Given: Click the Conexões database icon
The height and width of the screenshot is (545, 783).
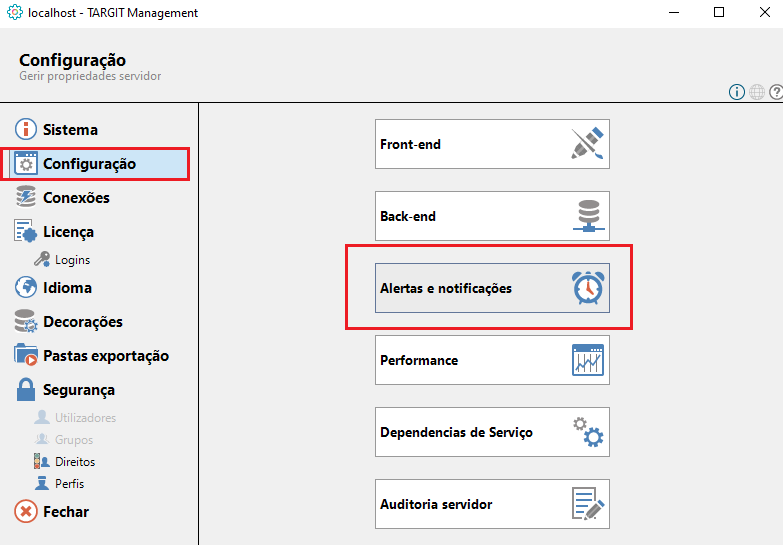Looking at the screenshot, I should (x=25, y=197).
